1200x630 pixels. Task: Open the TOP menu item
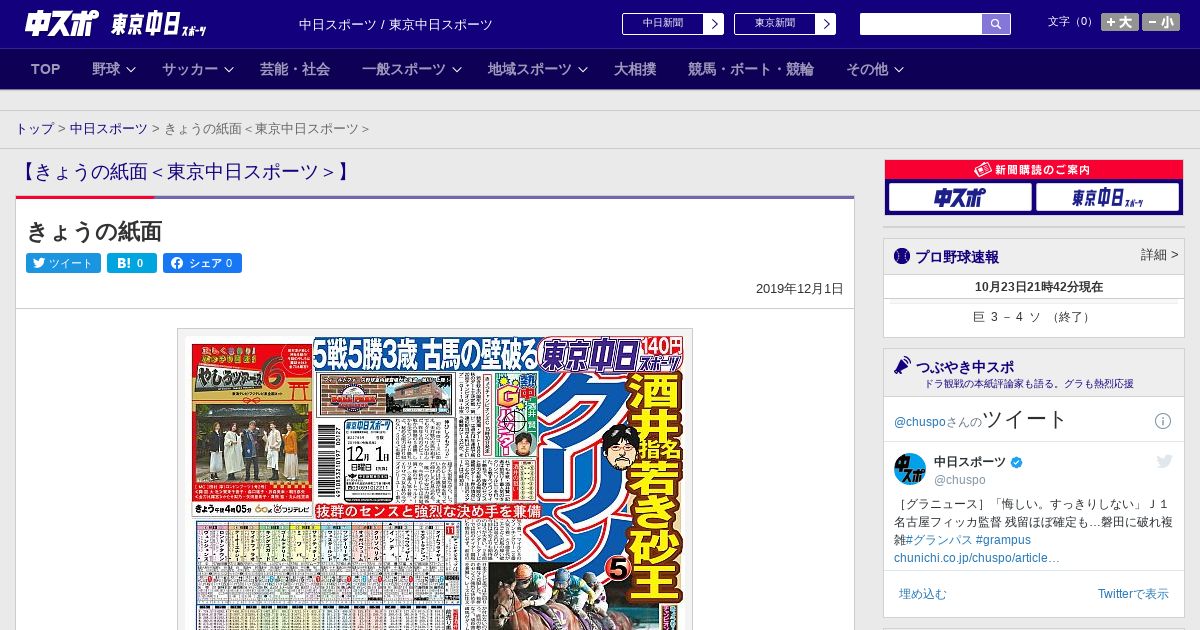point(46,69)
